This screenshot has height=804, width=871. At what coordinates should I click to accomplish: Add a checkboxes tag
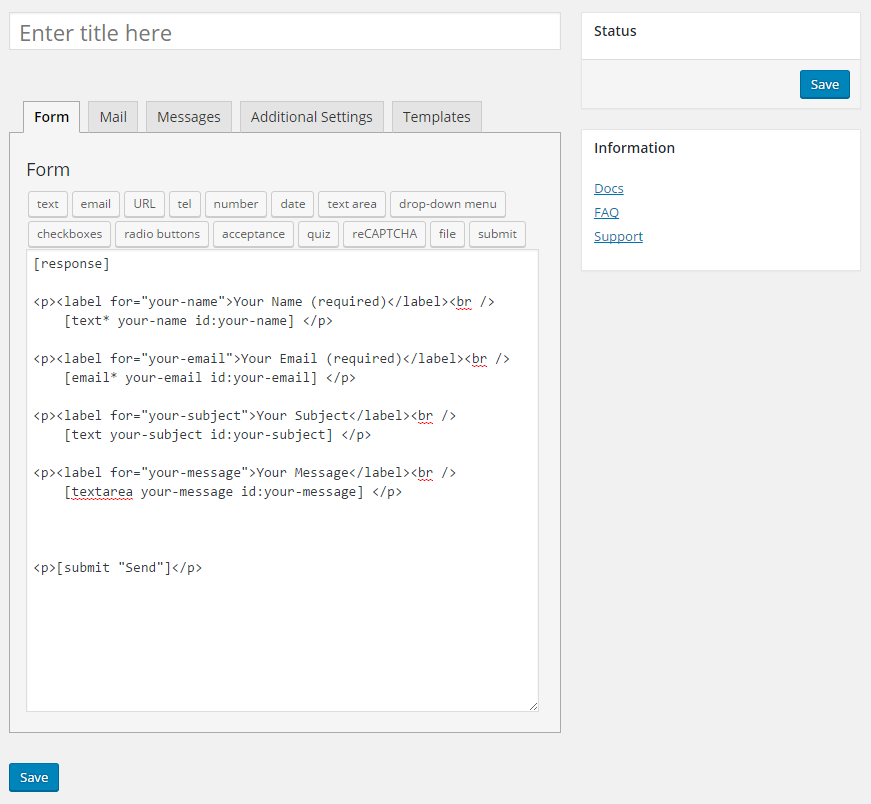click(x=69, y=234)
